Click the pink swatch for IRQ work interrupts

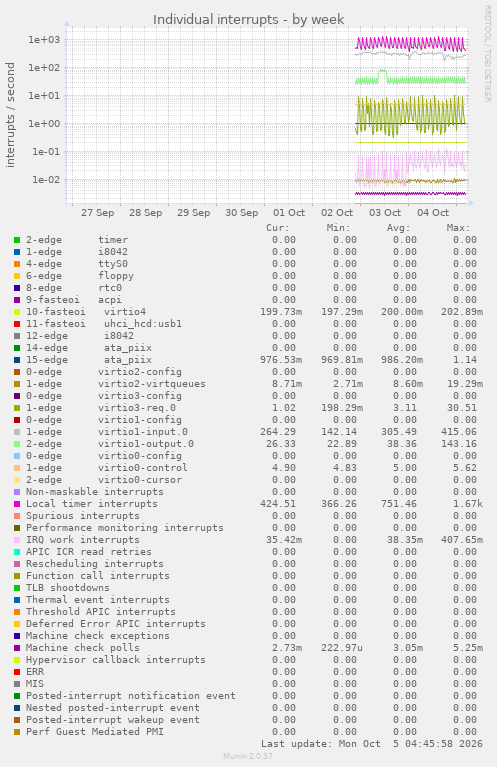coord(17,540)
